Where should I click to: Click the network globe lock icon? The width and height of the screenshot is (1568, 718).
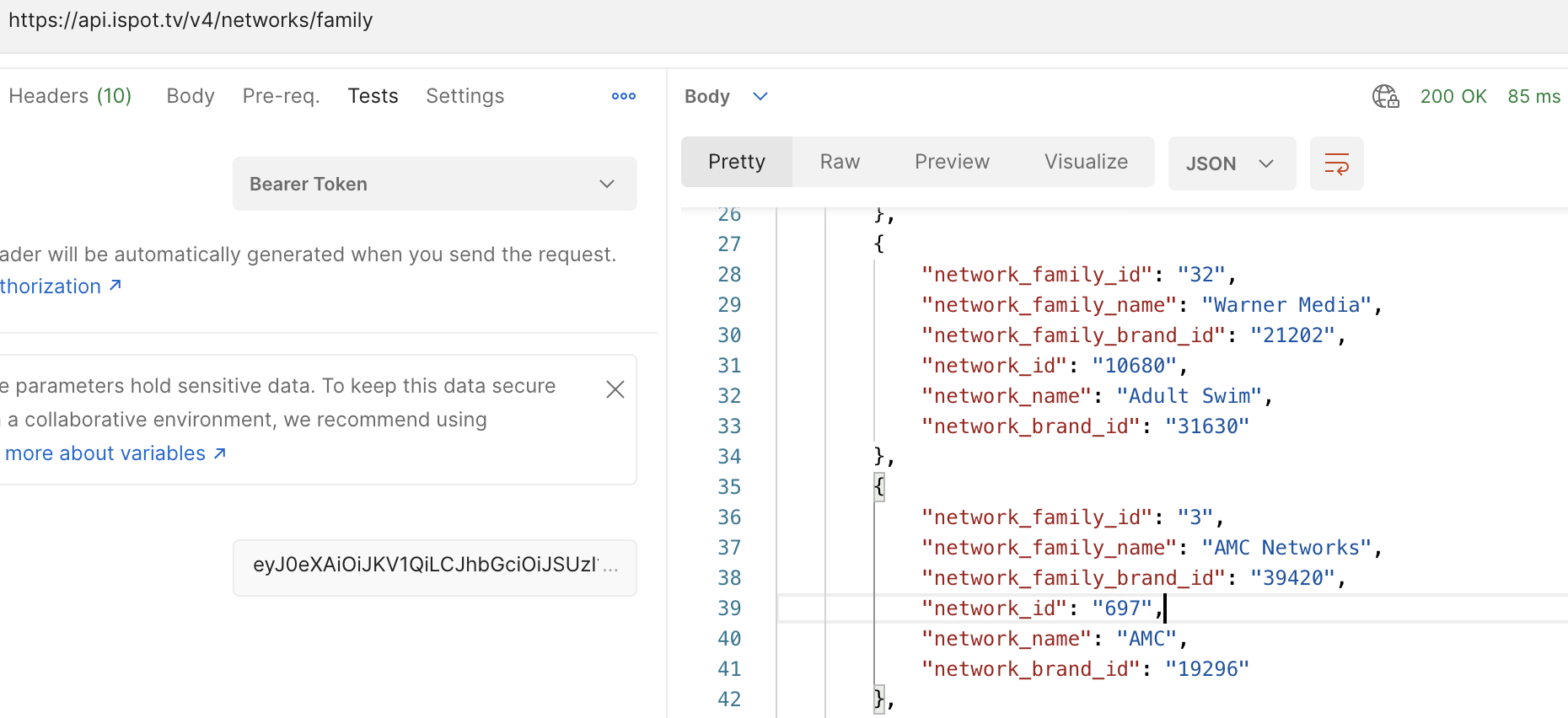(x=1385, y=97)
